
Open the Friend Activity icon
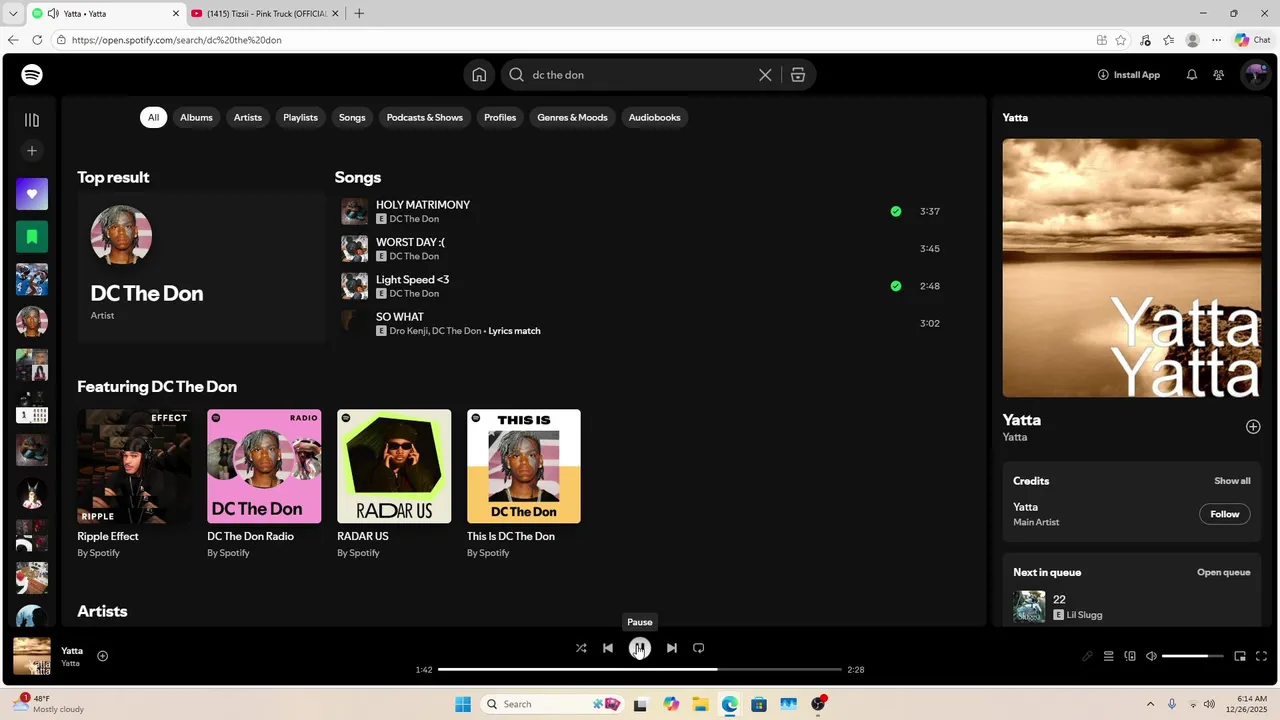pyautogui.click(x=1219, y=75)
